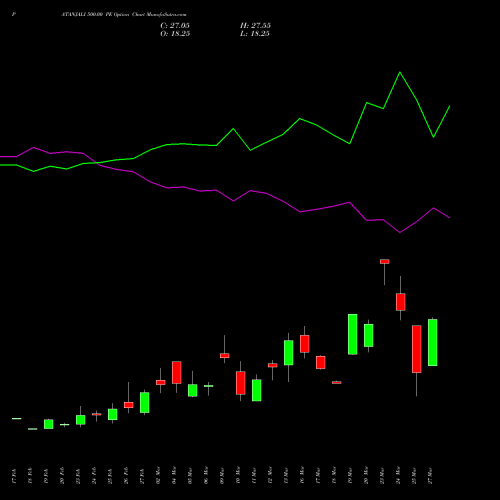Select the low value L: 18.25
Image resolution: width=500 pixels, height=500 pixels.
pos(255,34)
